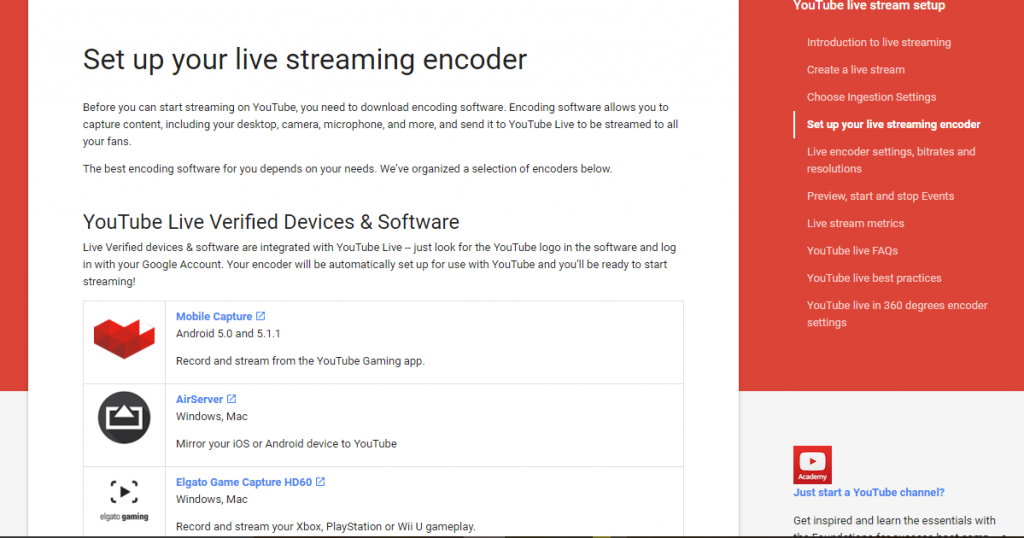Open YouTube live in 360 degrees encoder settings
Viewport: 1024px width, 538px height.
(897, 313)
